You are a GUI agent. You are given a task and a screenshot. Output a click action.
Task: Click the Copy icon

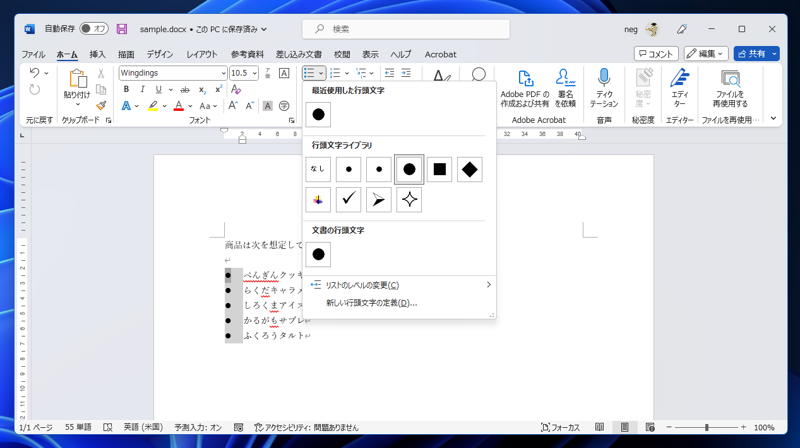click(x=101, y=89)
